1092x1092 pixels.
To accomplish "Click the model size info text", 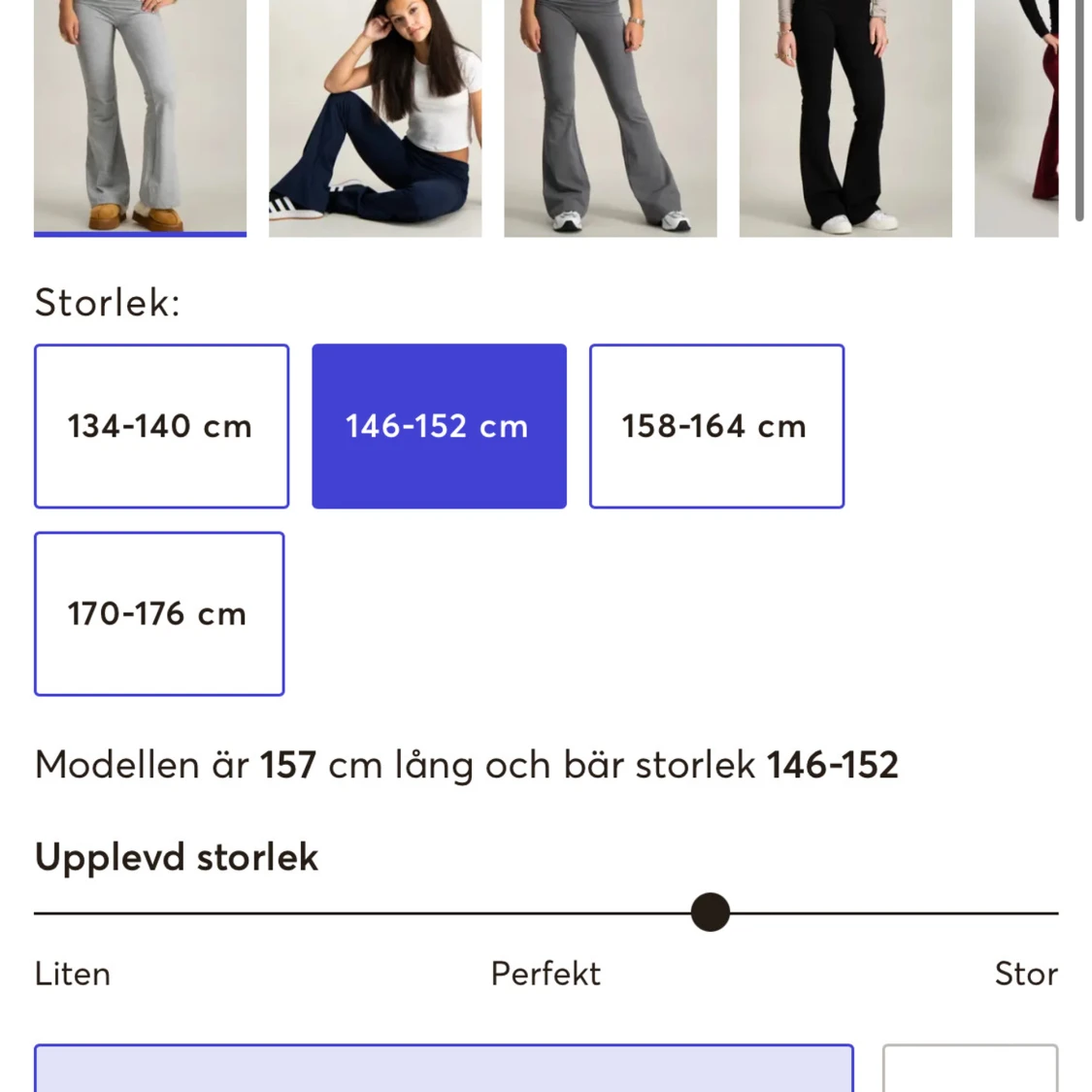I will point(467,766).
